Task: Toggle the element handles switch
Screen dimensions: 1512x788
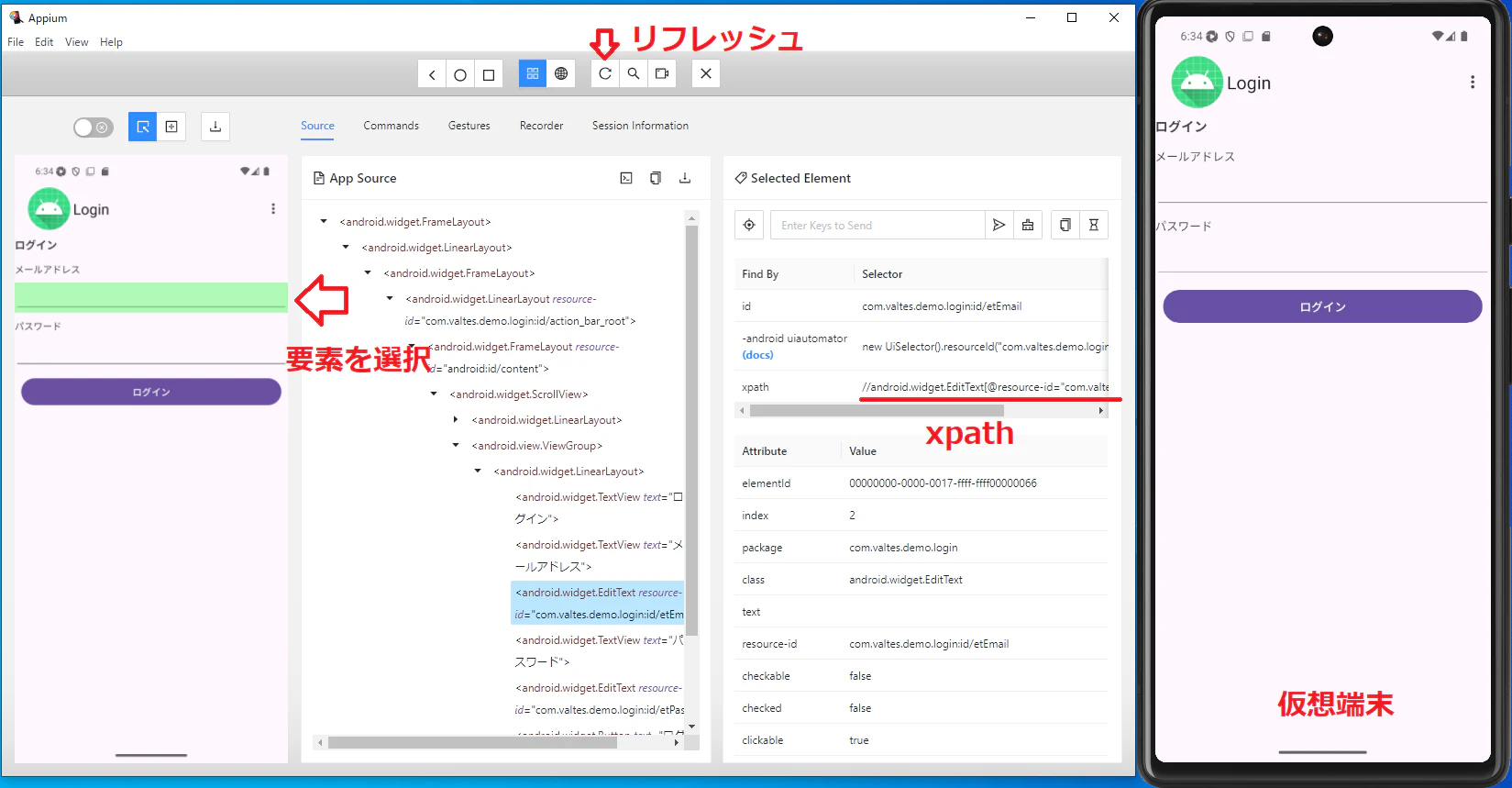Action: 93,128
